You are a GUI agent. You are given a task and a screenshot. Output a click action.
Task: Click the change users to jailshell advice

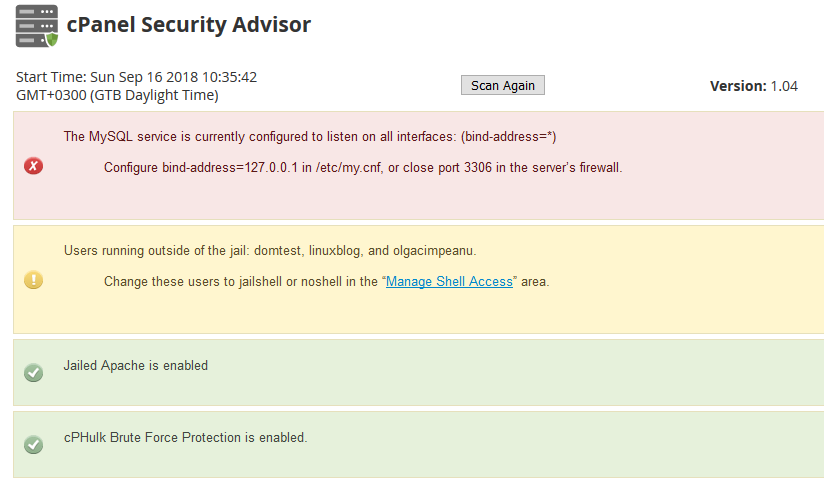click(x=326, y=282)
